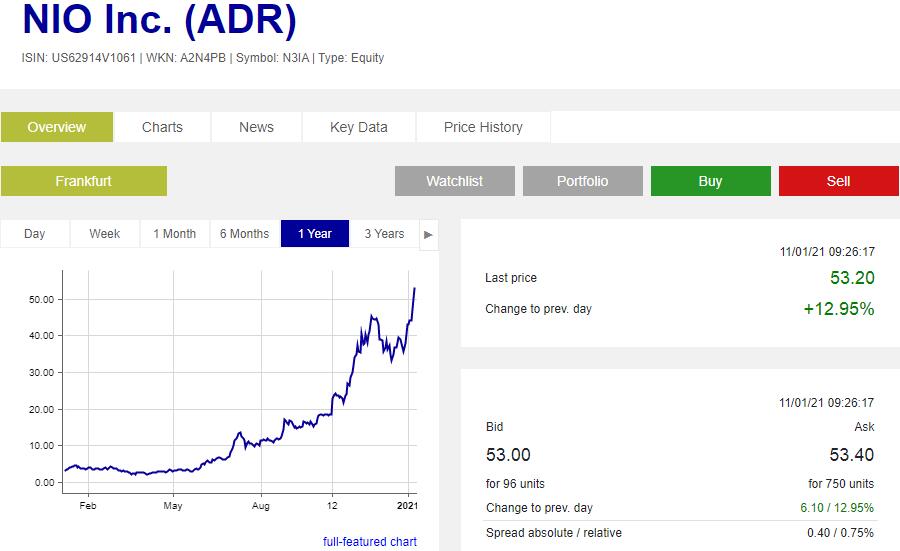Pick the 1 Year chart range
The height and width of the screenshot is (551, 900).
pyautogui.click(x=314, y=234)
